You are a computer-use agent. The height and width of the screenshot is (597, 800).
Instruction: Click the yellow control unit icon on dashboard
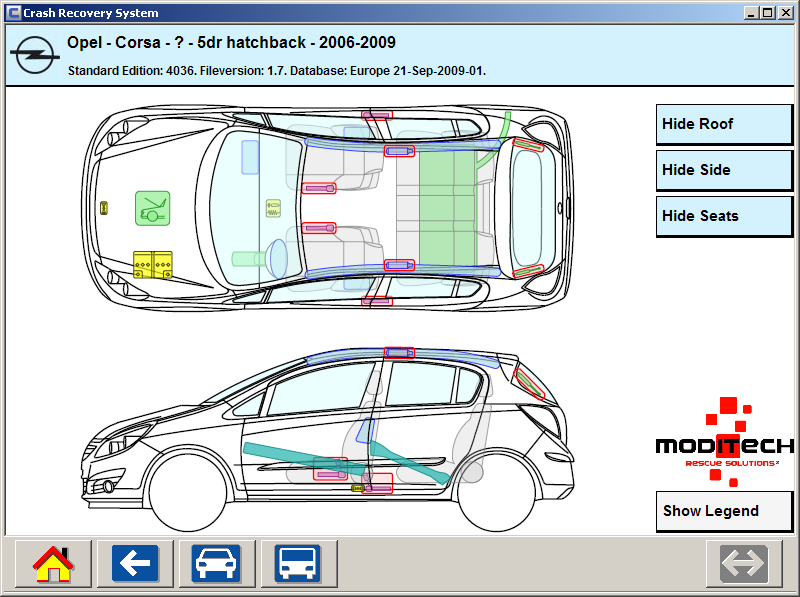coord(273,208)
